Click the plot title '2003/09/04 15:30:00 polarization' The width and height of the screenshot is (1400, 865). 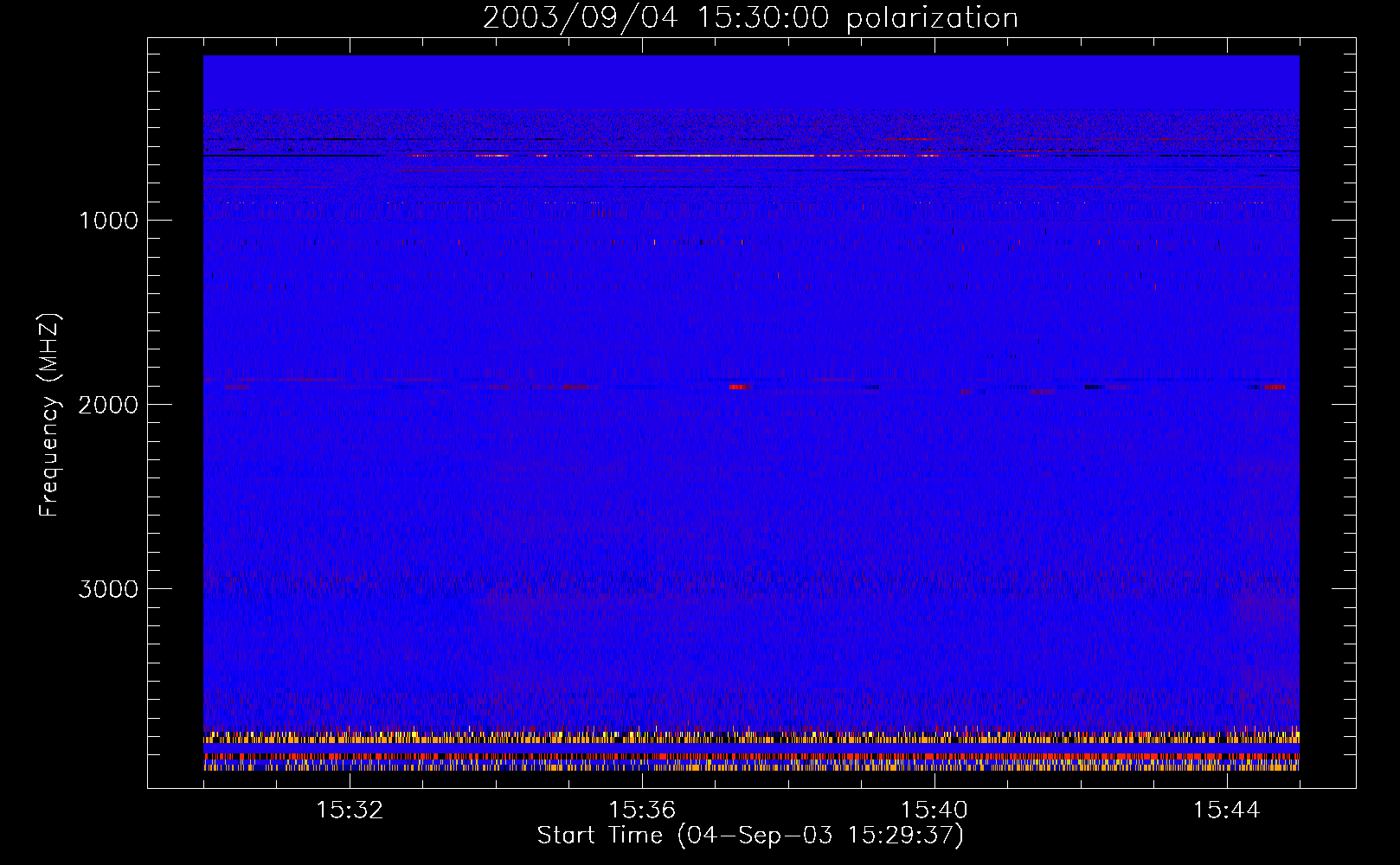750,18
